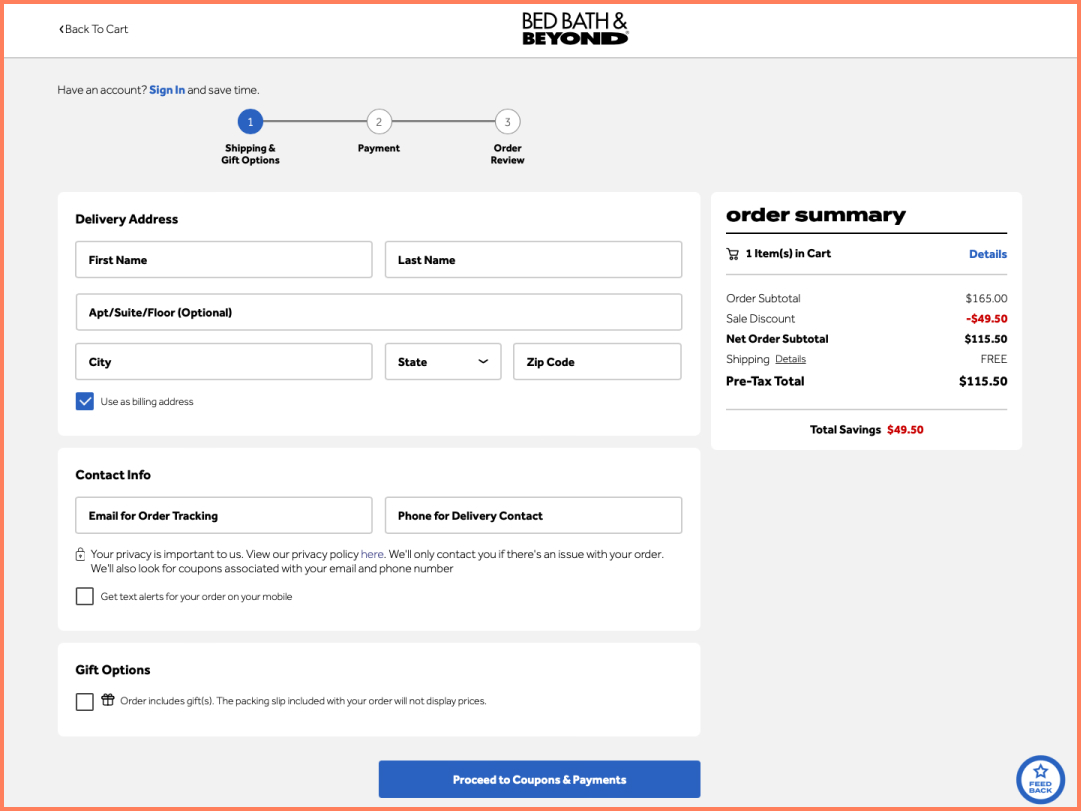1081x811 pixels.
Task: Click the Bed Bath & Beyond logo
Action: tap(574, 29)
